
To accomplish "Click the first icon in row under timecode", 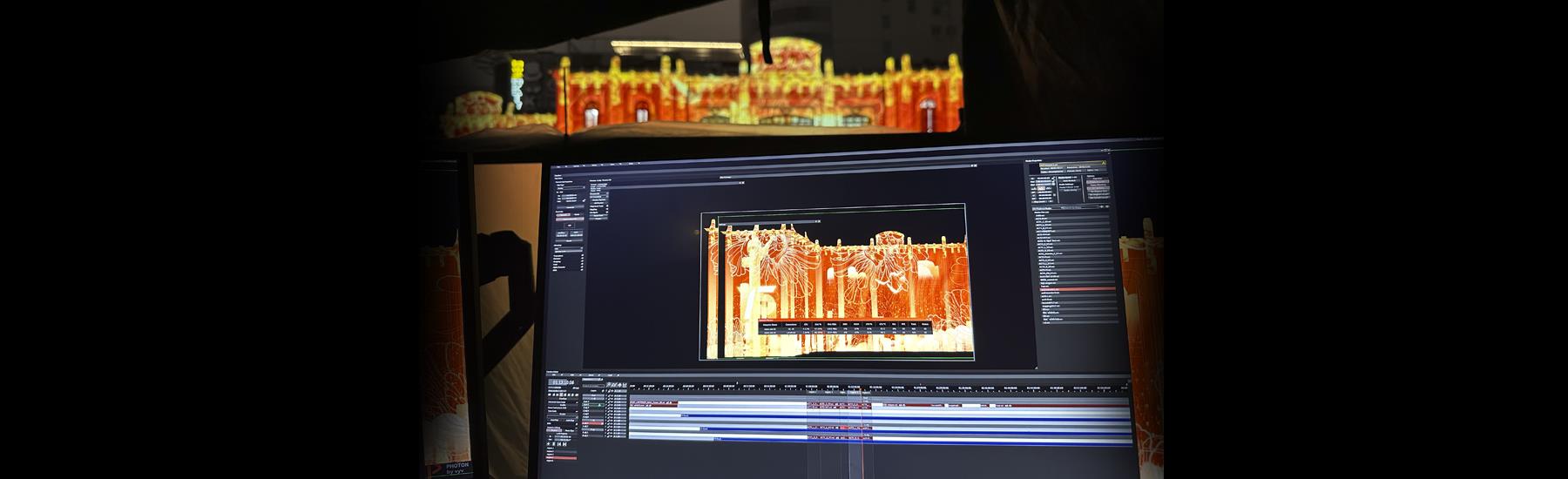I will point(551,393).
